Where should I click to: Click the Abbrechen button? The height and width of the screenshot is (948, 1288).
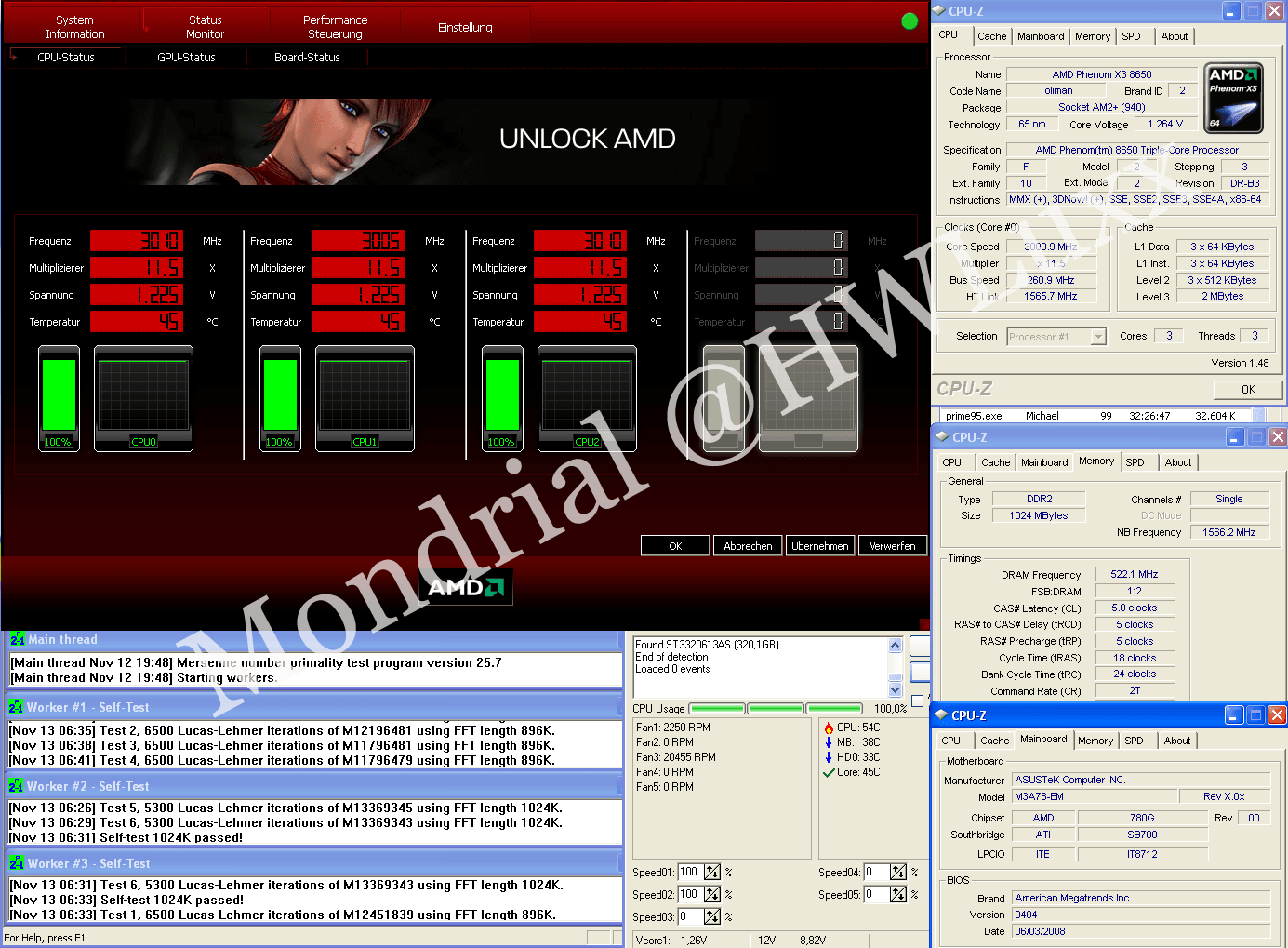[749, 546]
